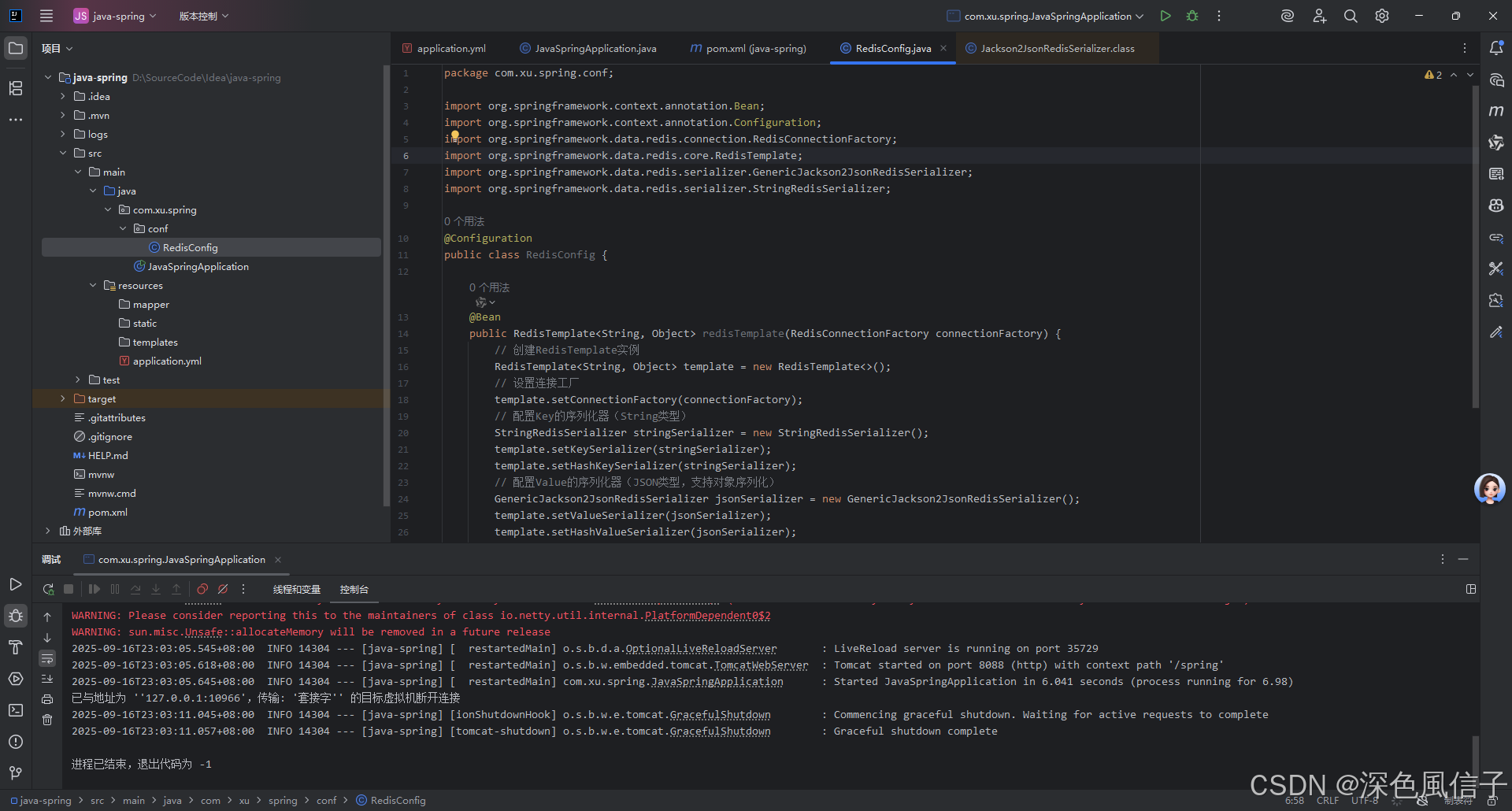Screen dimensions: 1512x811
Task: Open the run configuration dropdown
Action: (1045, 16)
